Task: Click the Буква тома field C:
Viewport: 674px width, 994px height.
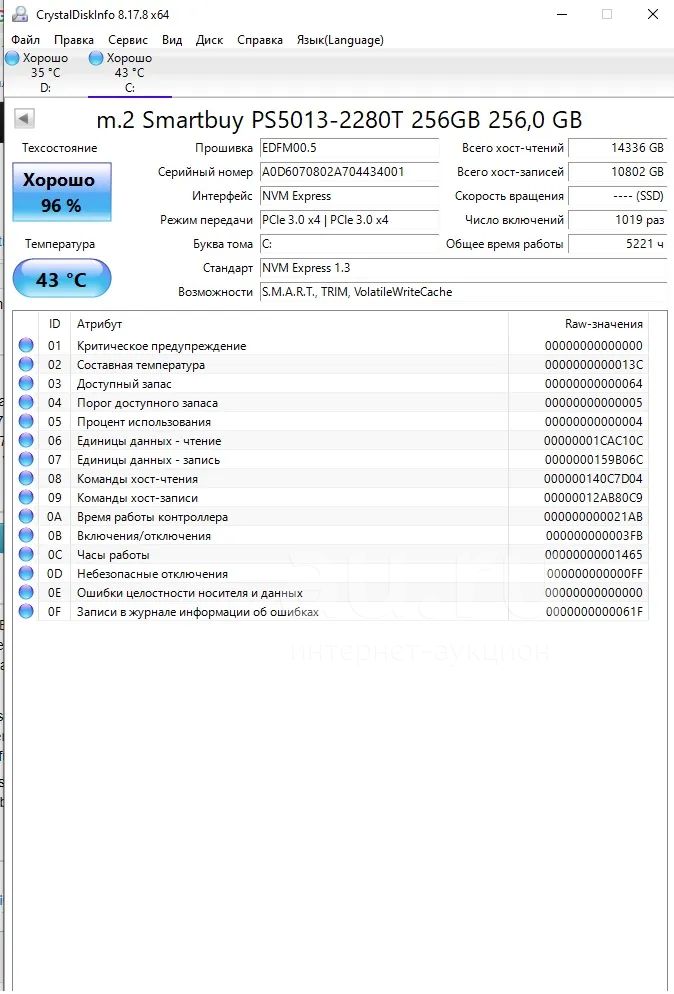Action: pos(349,245)
